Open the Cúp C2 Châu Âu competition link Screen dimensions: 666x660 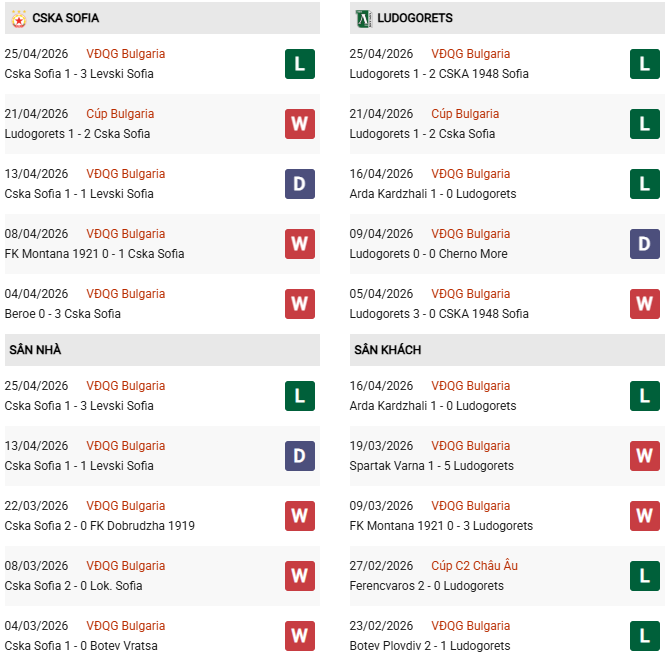[474, 566]
